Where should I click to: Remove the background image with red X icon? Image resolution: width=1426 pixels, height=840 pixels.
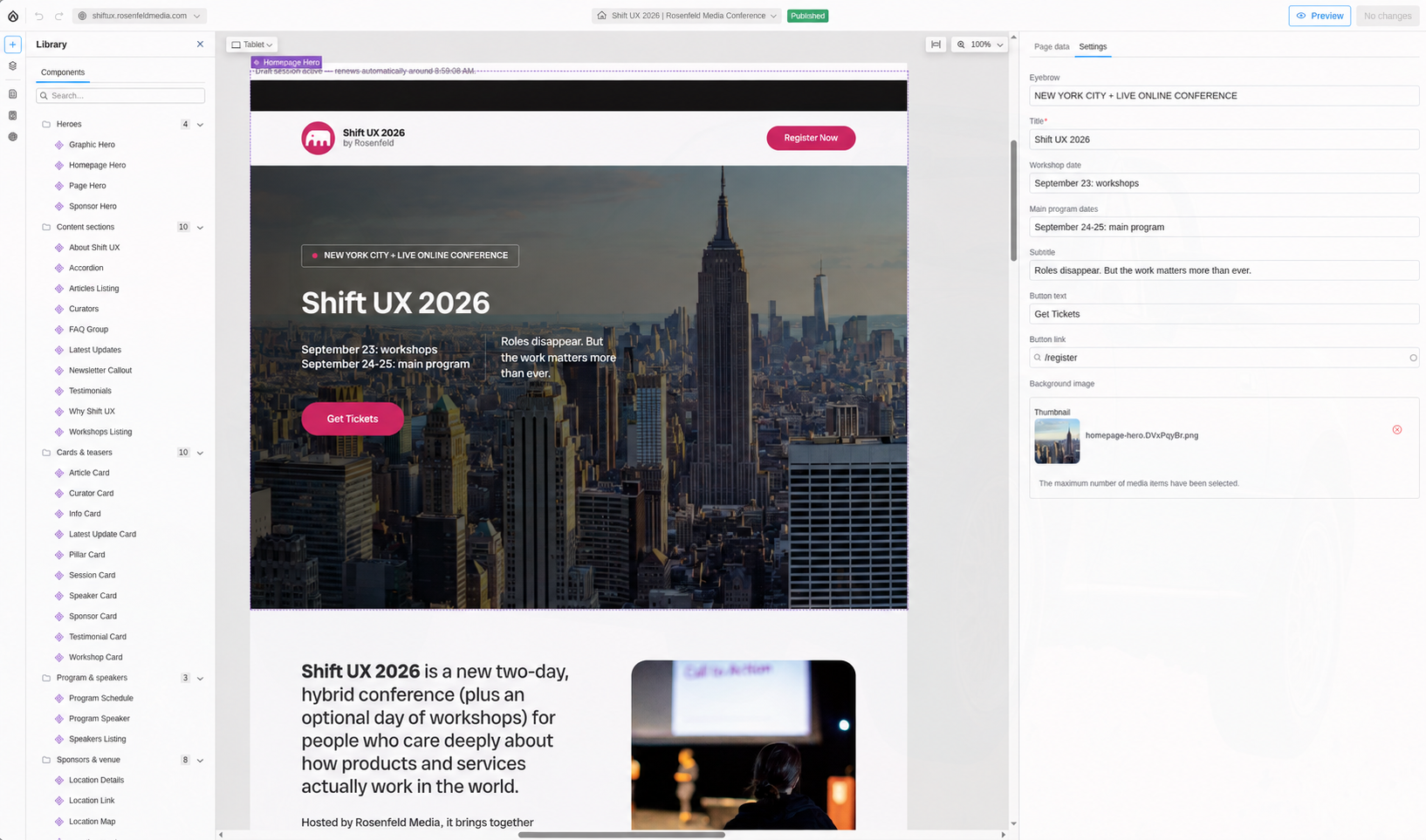[x=1397, y=430]
